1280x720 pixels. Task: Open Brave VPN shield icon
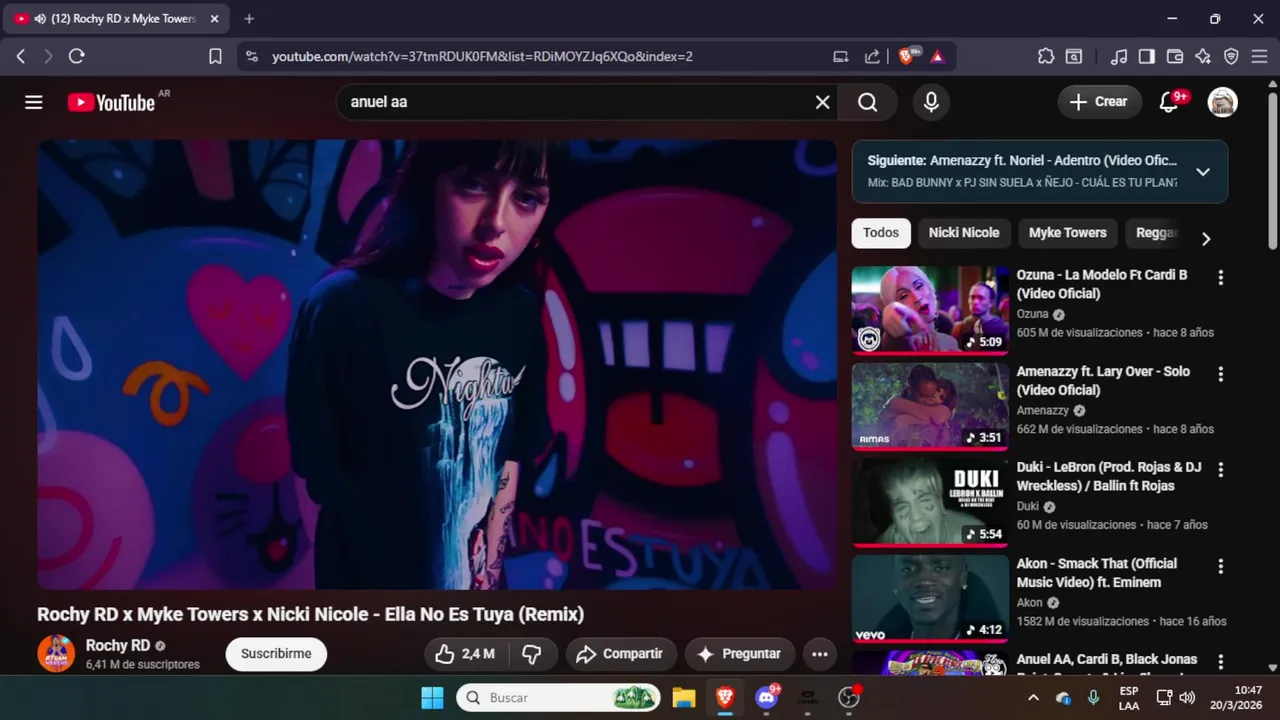(x=1231, y=57)
